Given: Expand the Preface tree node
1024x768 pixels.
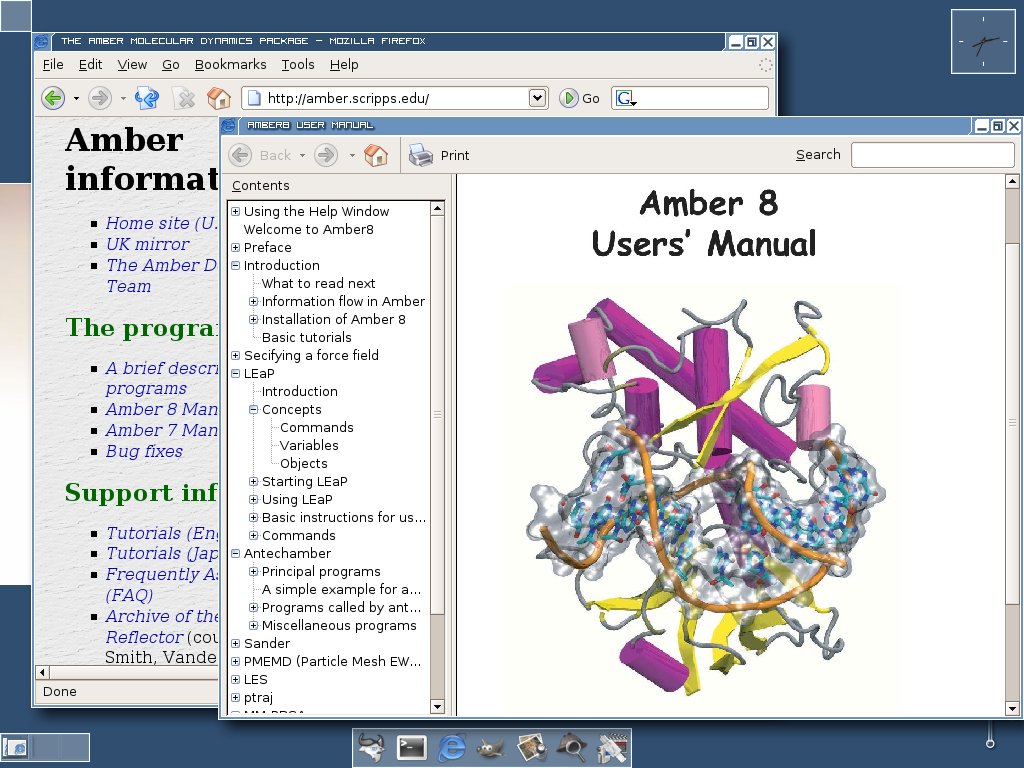Looking at the screenshot, I should point(236,248).
